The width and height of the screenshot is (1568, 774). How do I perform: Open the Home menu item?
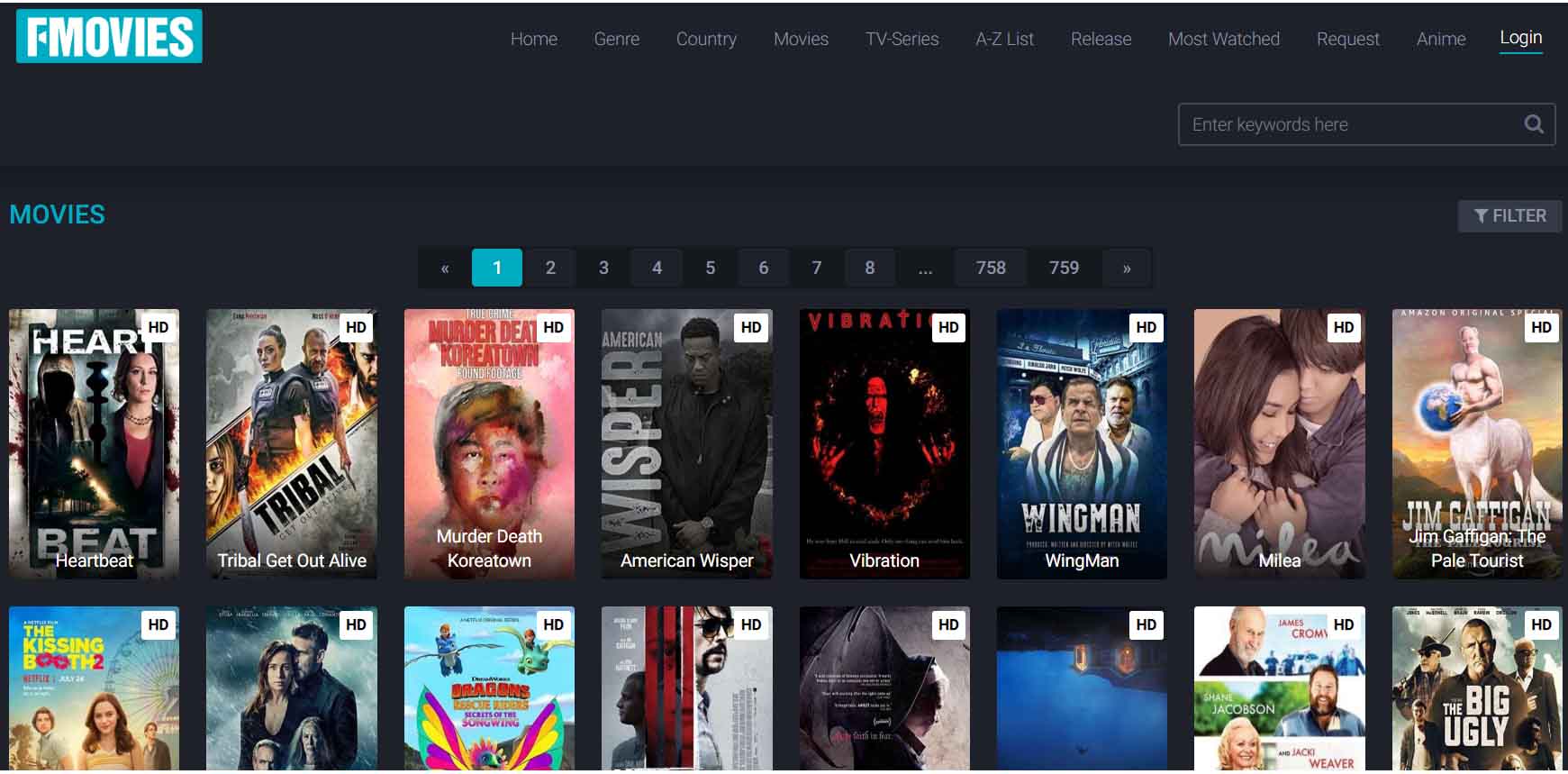click(534, 39)
